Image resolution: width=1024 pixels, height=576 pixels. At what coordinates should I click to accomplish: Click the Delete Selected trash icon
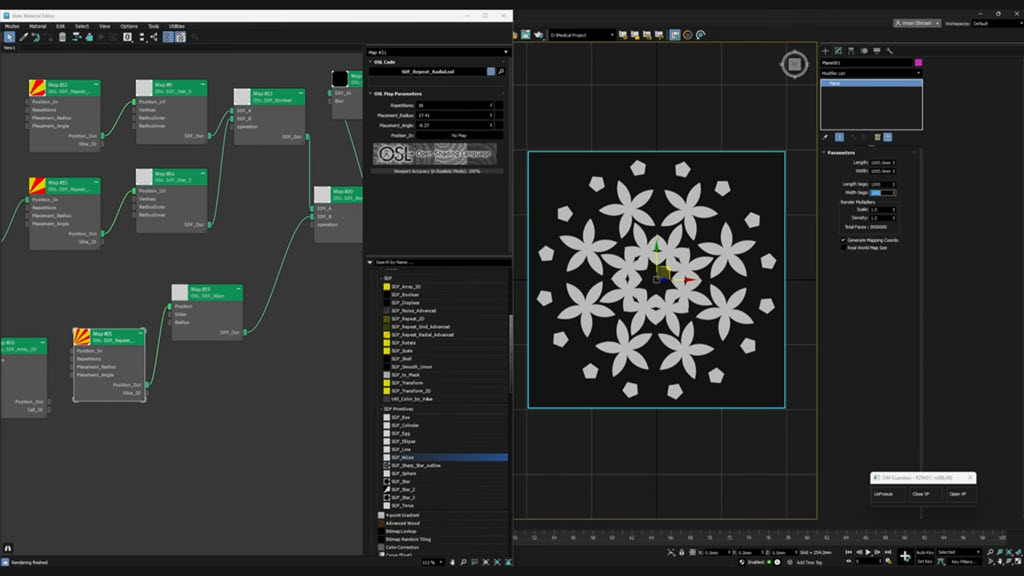[62, 37]
